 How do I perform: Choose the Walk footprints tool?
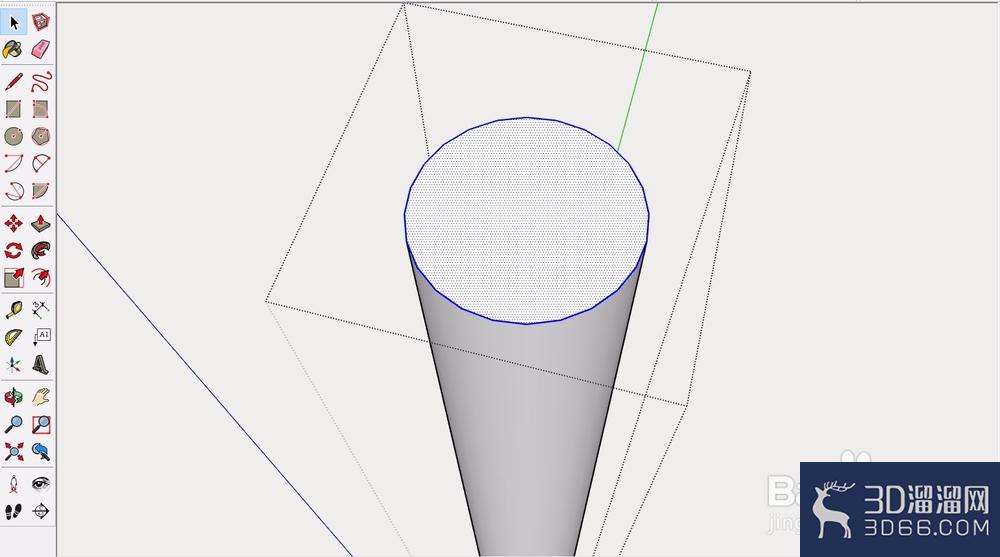14,511
